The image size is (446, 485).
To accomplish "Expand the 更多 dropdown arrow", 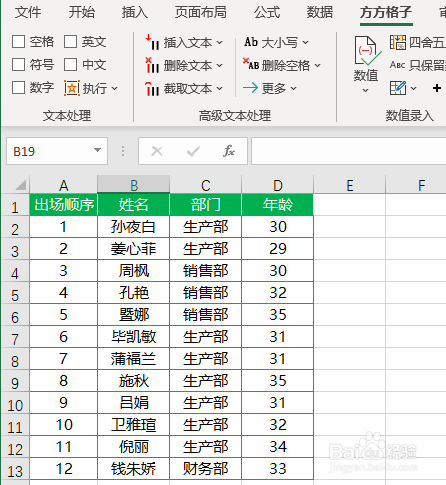I will coord(293,89).
